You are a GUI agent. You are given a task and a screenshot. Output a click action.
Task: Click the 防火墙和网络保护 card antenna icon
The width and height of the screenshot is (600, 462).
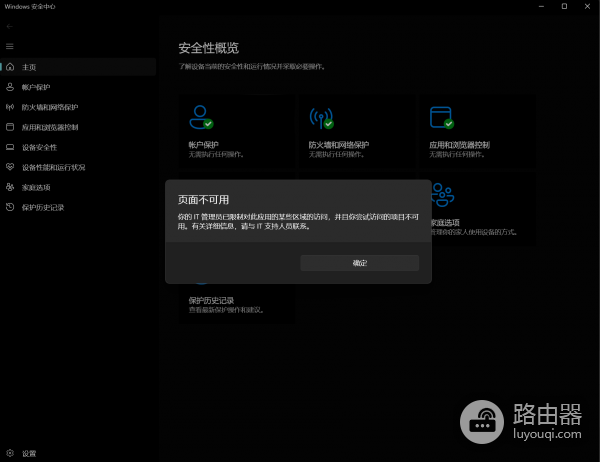coord(321,118)
